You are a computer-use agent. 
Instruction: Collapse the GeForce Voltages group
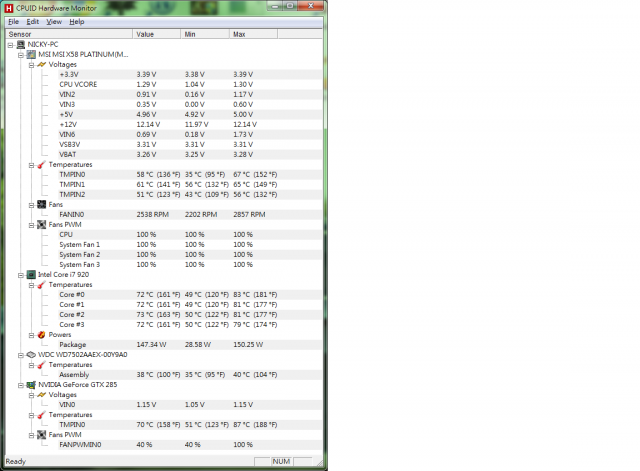click(31, 395)
